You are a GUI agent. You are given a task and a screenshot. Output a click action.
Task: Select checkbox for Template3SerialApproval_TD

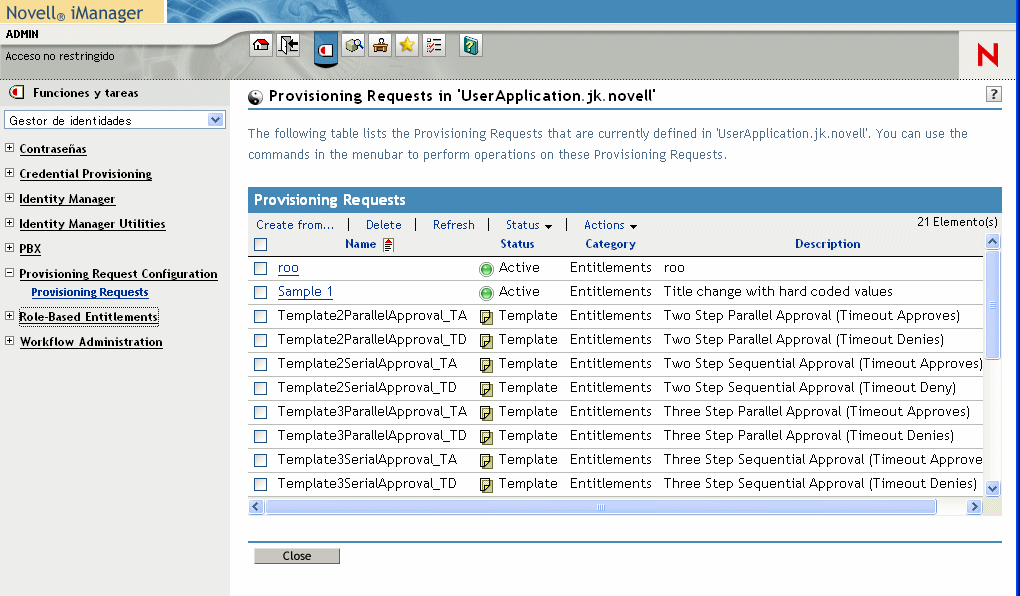pyautogui.click(x=261, y=484)
